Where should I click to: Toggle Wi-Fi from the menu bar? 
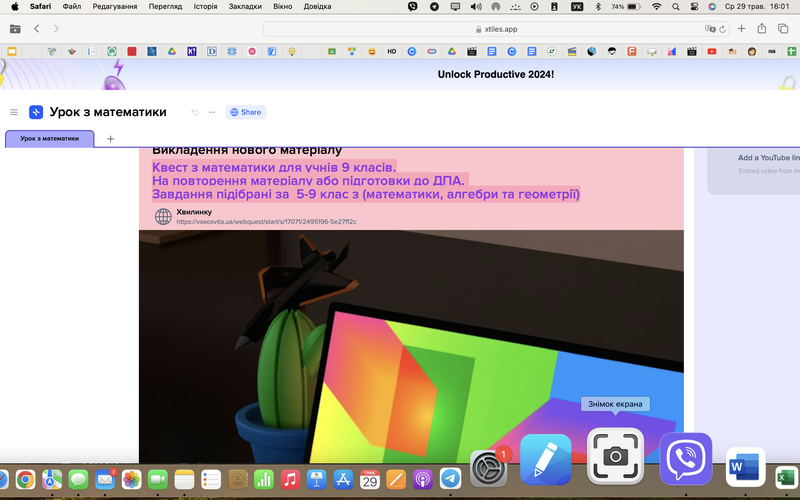pyautogui.click(x=657, y=7)
